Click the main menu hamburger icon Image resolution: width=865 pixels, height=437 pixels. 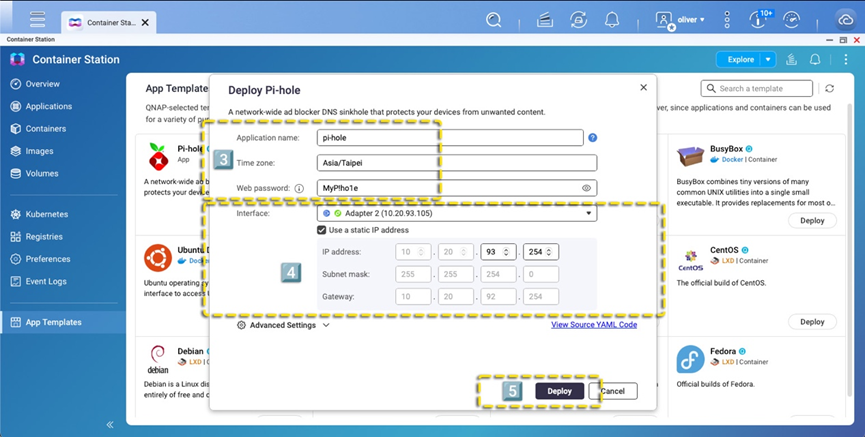pos(37,19)
